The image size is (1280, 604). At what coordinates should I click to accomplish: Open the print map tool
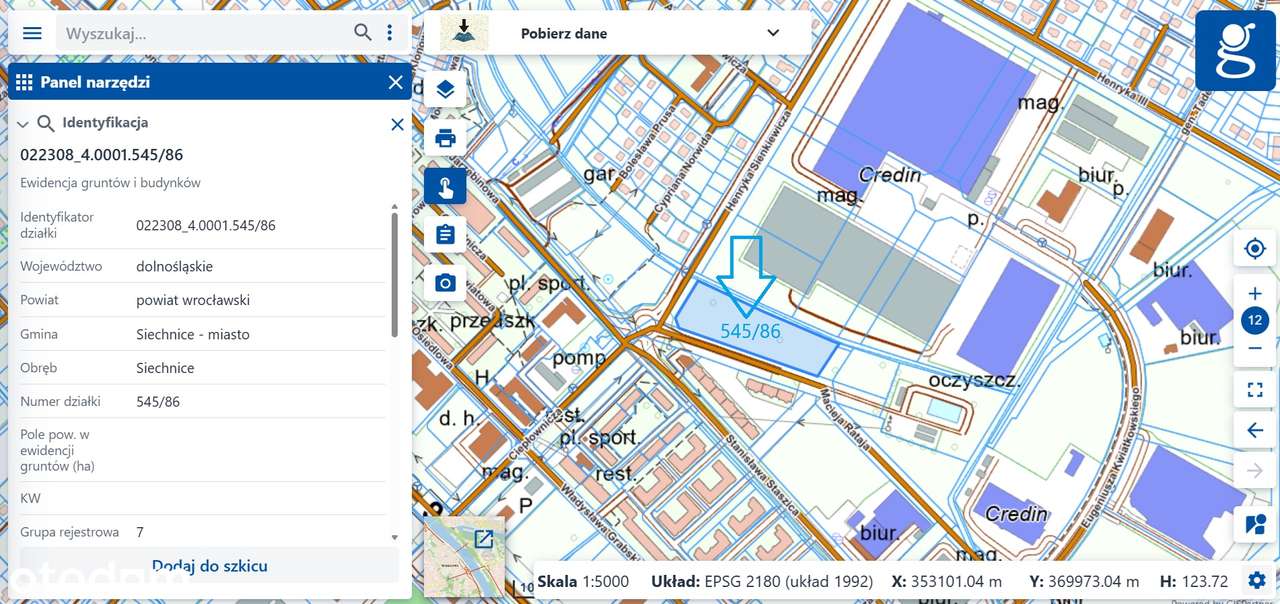click(445, 137)
